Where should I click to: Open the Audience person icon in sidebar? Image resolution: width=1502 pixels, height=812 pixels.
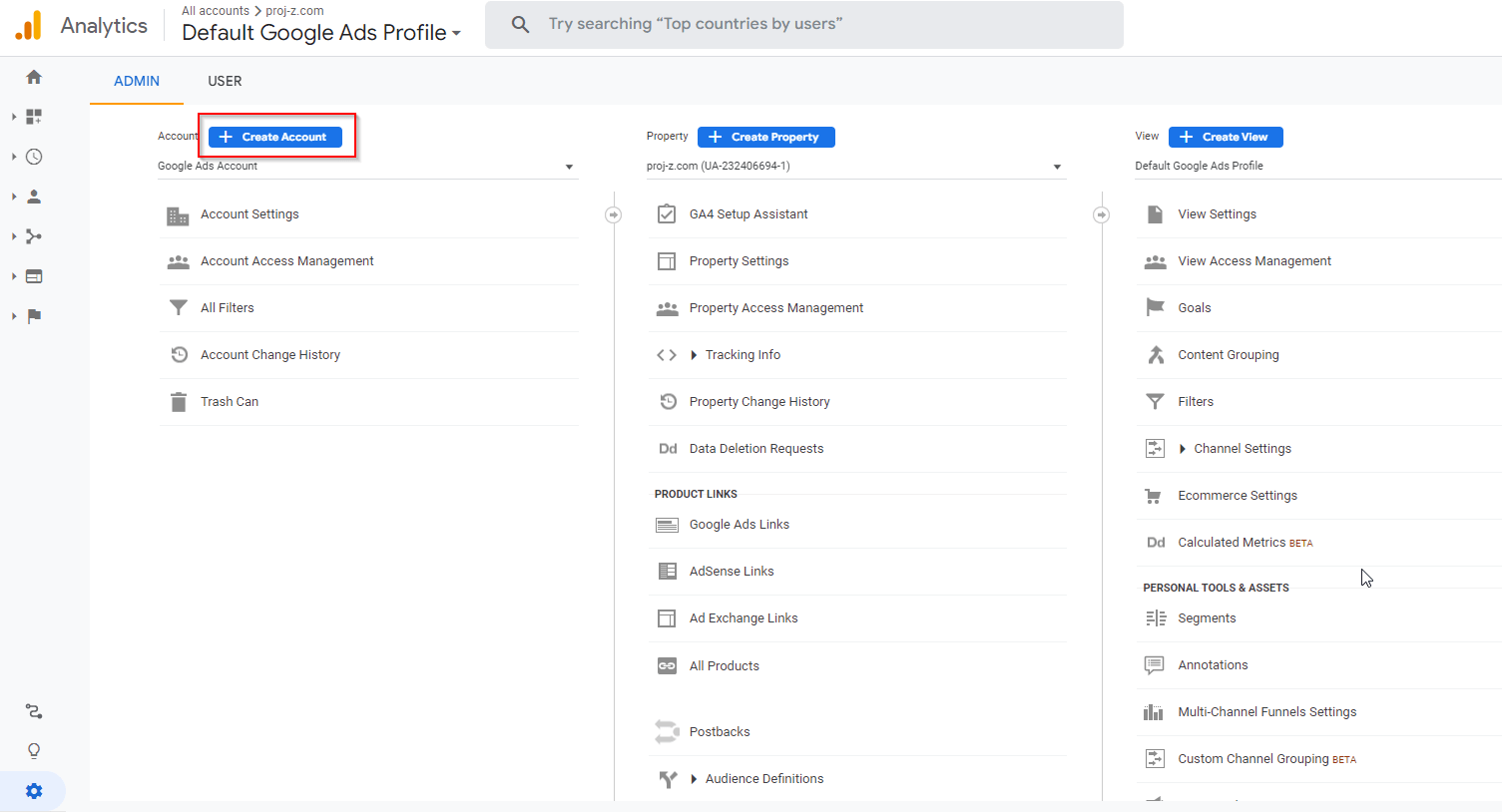[34, 197]
